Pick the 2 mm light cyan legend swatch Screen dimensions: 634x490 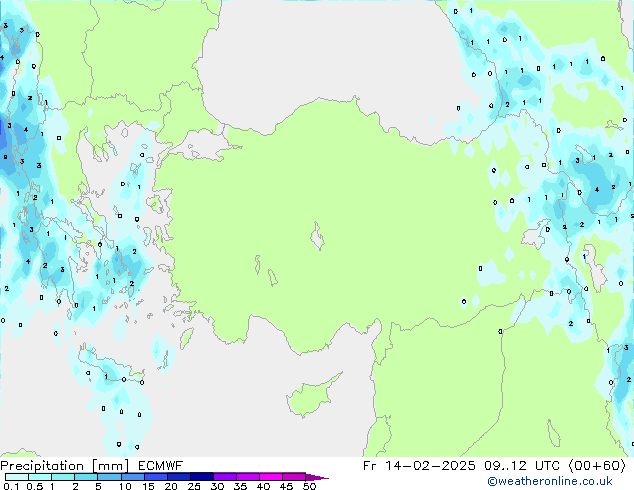[86, 477]
